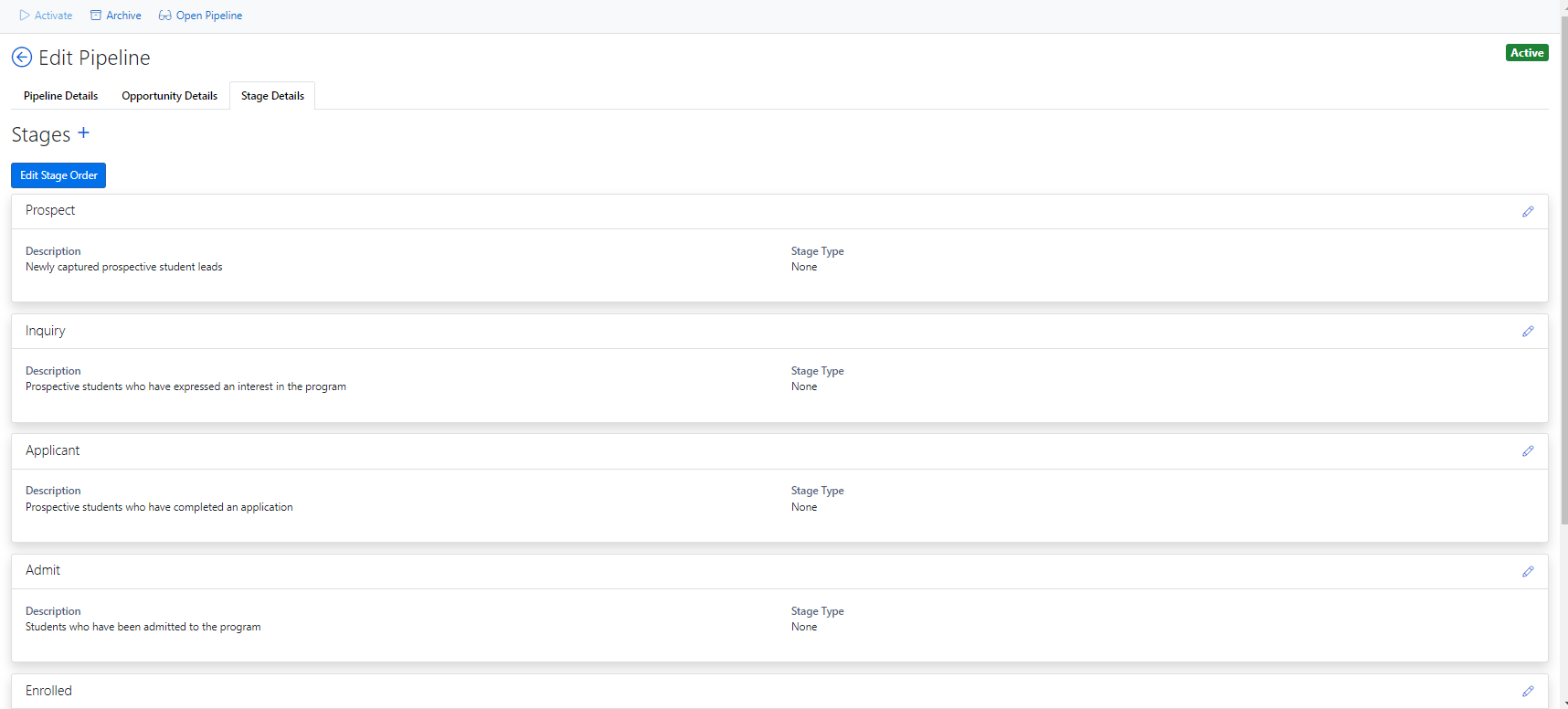Viewport: 1568px width, 709px height.
Task: Edit the Inquiry stage using its pencil icon
Action: pyautogui.click(x=1528, y=331)
